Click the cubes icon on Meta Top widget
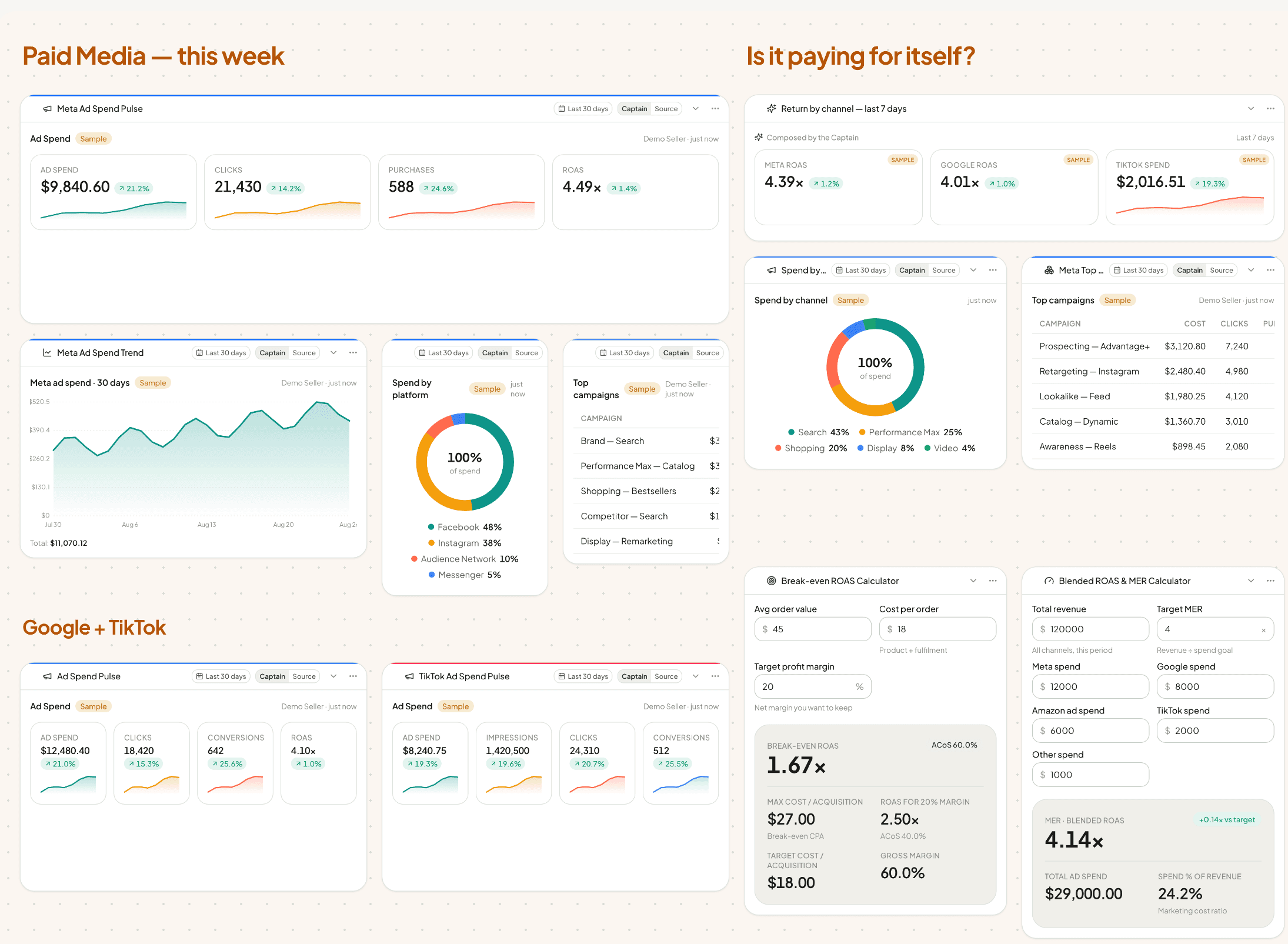This screenshot has width=1288, height=944. [x=1049, y=271]
